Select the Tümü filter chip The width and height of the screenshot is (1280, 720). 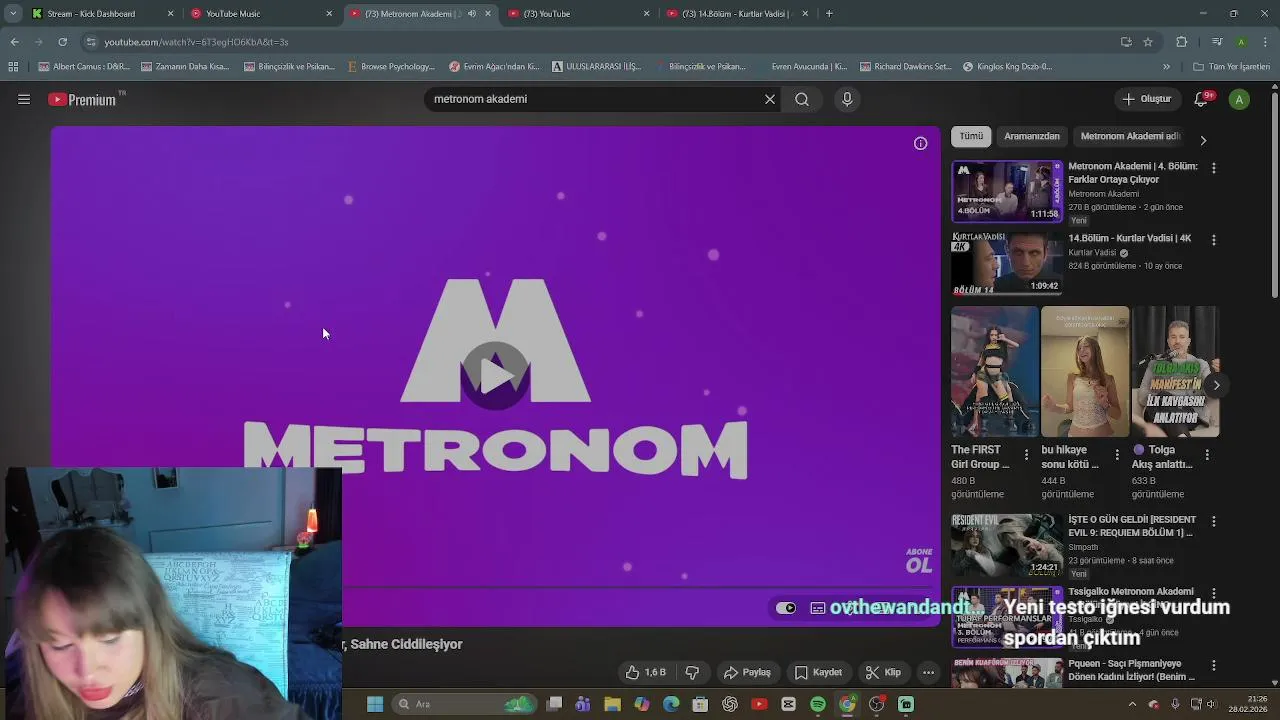(x=971, y=136)
